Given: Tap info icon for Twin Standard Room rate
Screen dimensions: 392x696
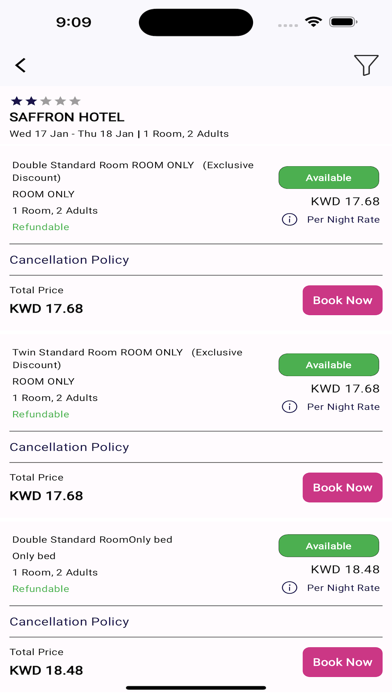Looking at the screenshot, I should [x=289, y=407].
